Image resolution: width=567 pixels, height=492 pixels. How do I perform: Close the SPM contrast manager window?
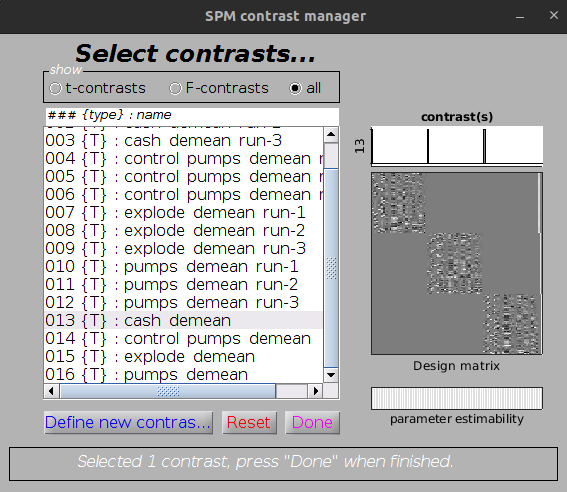554,15
